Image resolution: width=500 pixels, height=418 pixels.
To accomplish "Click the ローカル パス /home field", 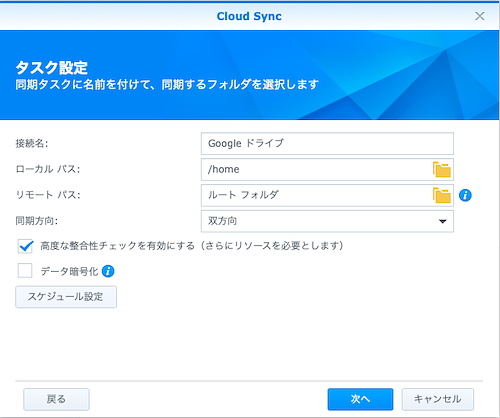I will coord(316,169).
